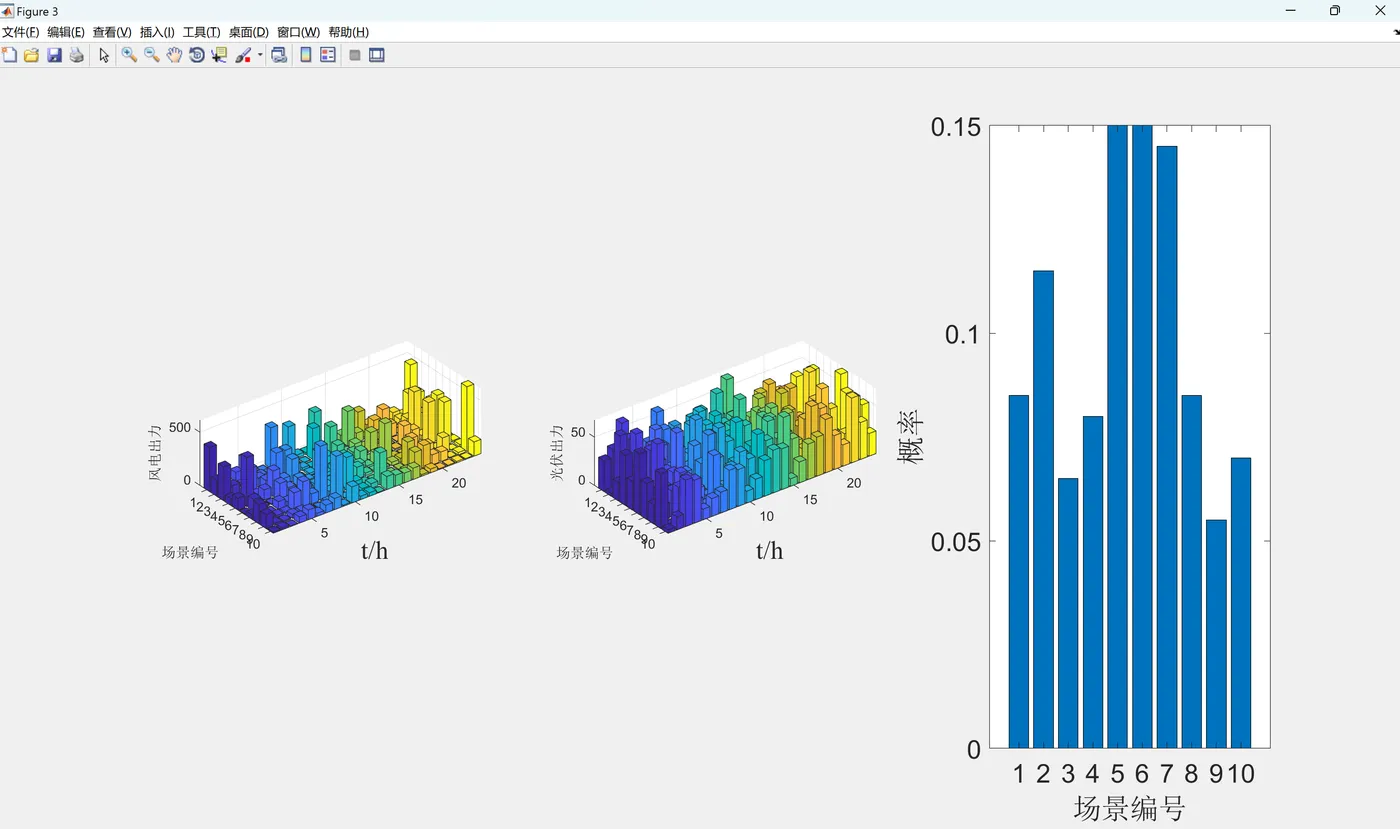1400x829 pixels.
Task: Click the 50 tick label on 光伏出力 axis
Action: (578, 433)
